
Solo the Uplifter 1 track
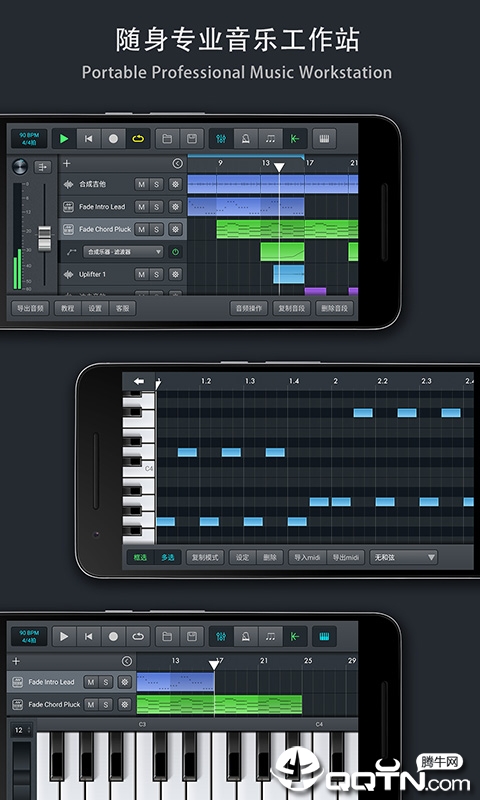click(157, 274)
